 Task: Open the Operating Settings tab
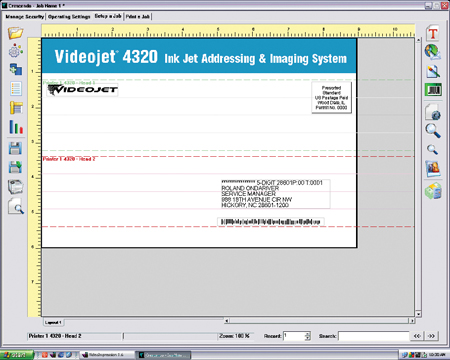tap(69, 16)
